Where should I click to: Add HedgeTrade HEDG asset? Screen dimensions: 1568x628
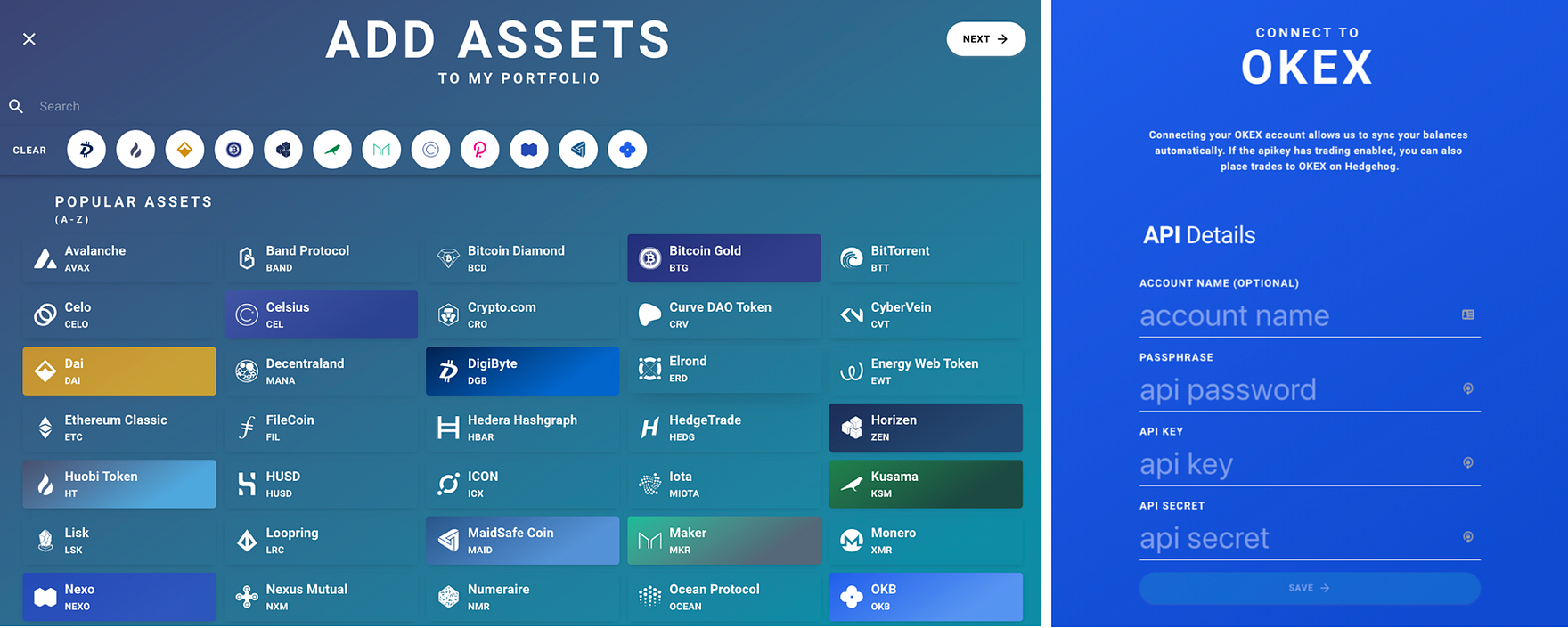(x=724, y=428)
